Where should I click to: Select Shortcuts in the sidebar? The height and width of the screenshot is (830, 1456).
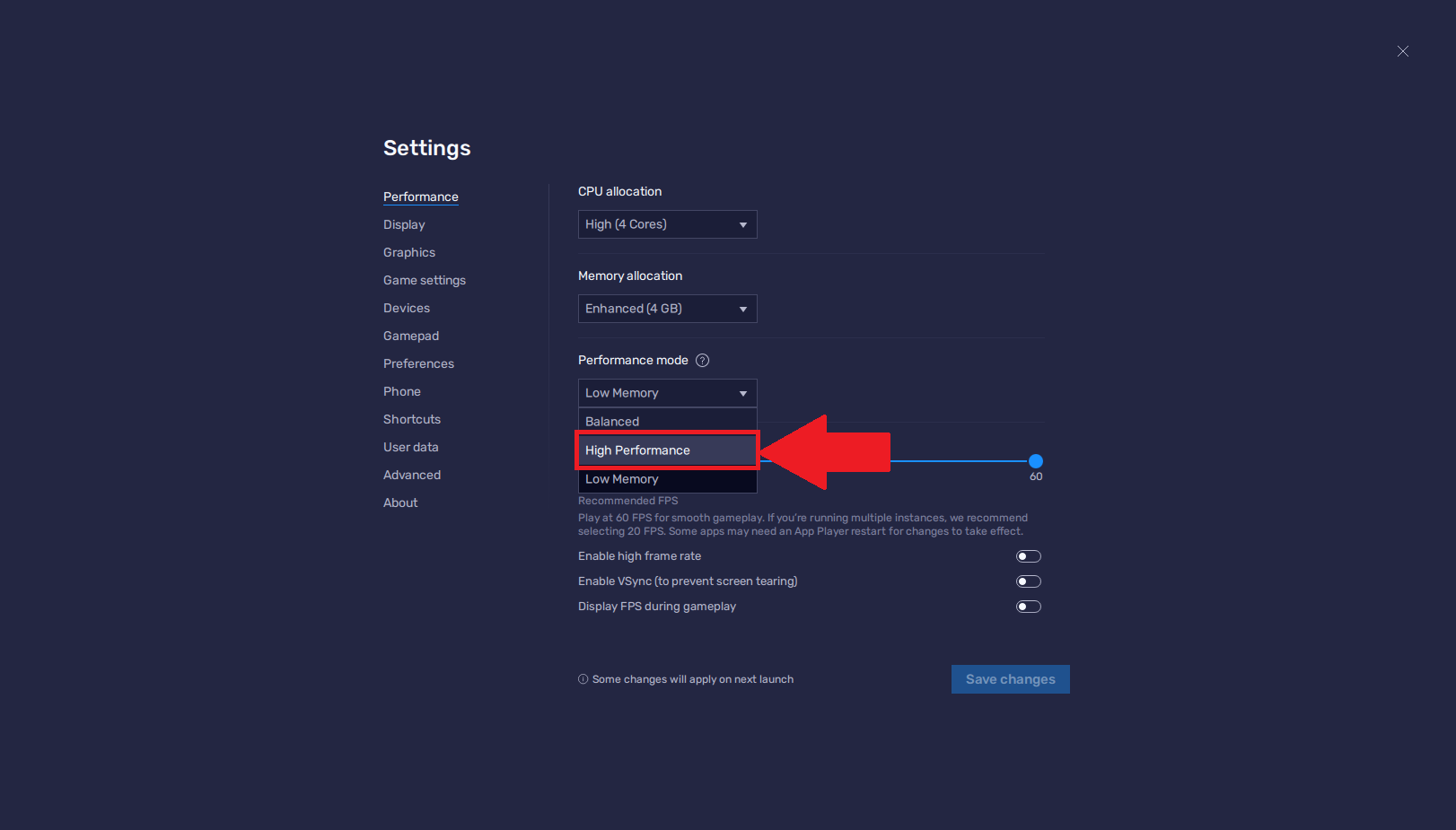point(412,419)
